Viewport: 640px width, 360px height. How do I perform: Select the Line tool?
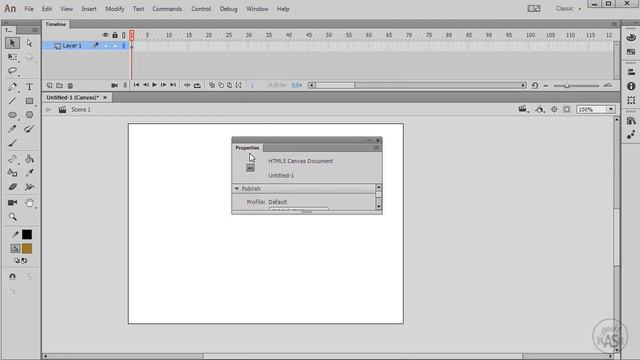pos(12,101)
